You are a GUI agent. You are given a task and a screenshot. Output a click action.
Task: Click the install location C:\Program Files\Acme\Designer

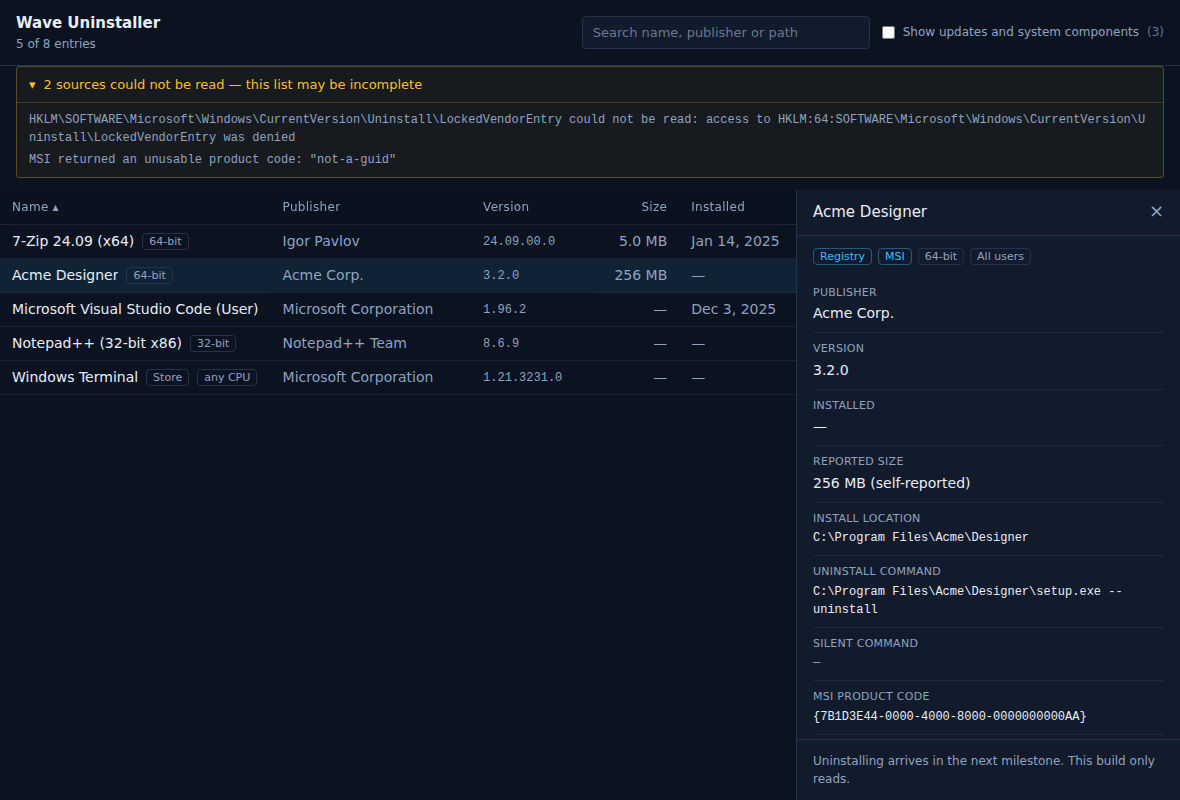920,537
